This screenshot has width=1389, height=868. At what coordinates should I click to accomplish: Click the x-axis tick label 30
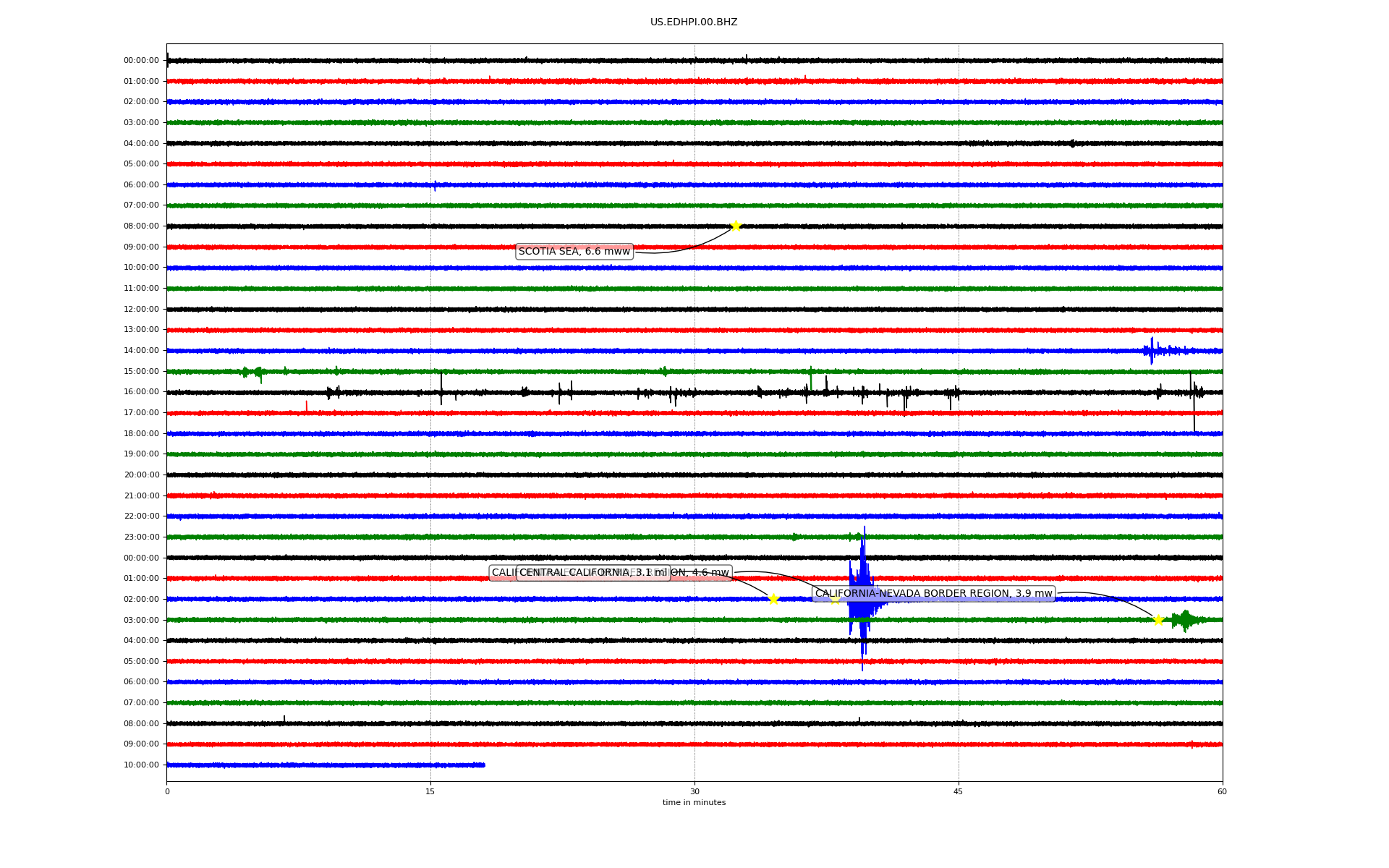tap(694, 792)
